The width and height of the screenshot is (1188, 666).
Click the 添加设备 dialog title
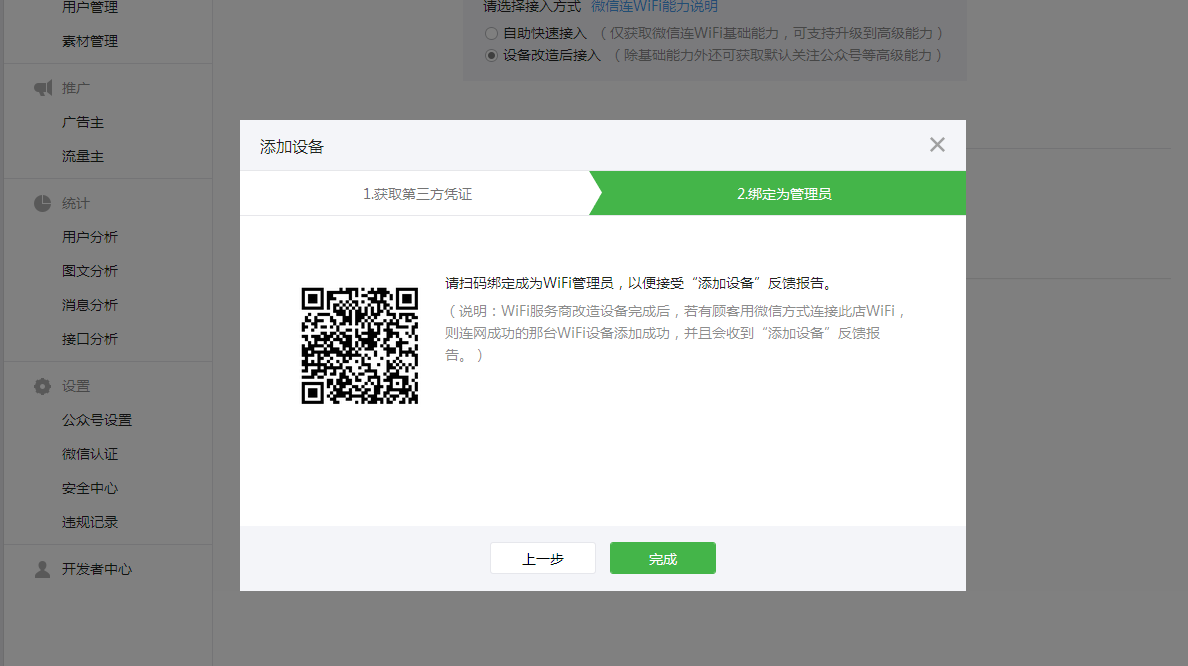tap(292, 146)
